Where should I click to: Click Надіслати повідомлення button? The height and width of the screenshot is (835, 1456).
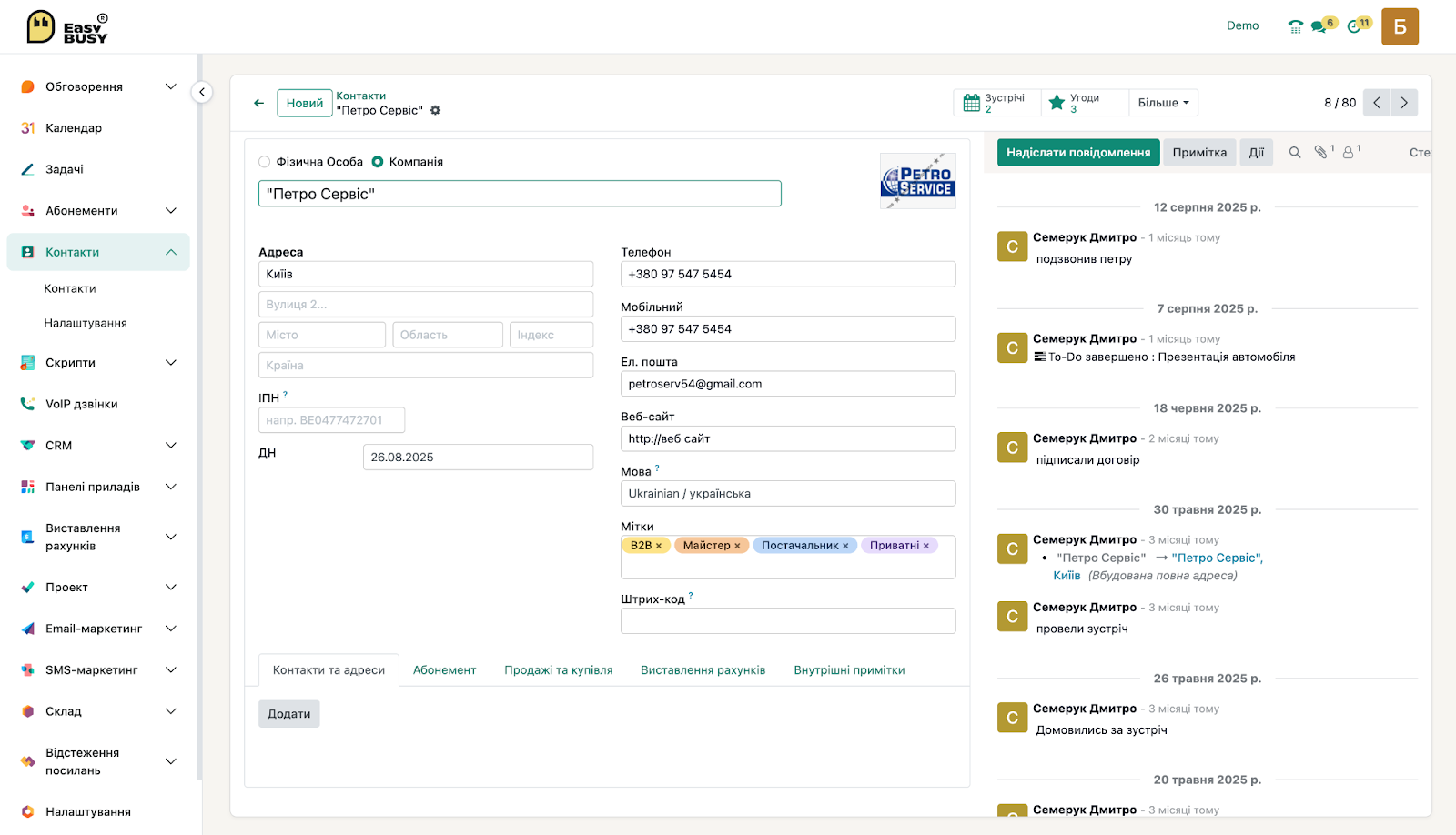1078,153
